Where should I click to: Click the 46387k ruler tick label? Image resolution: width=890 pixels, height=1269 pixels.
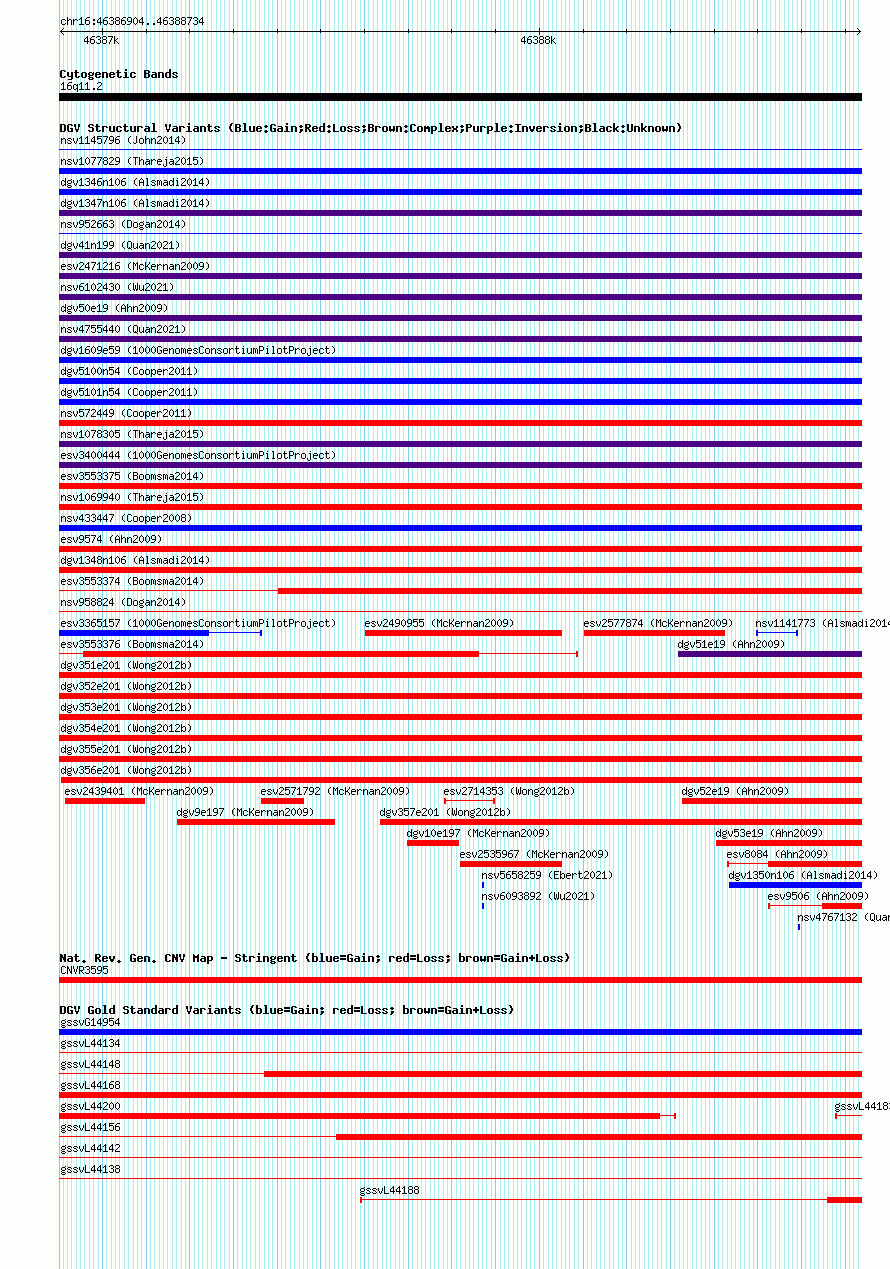coord(101,41)
